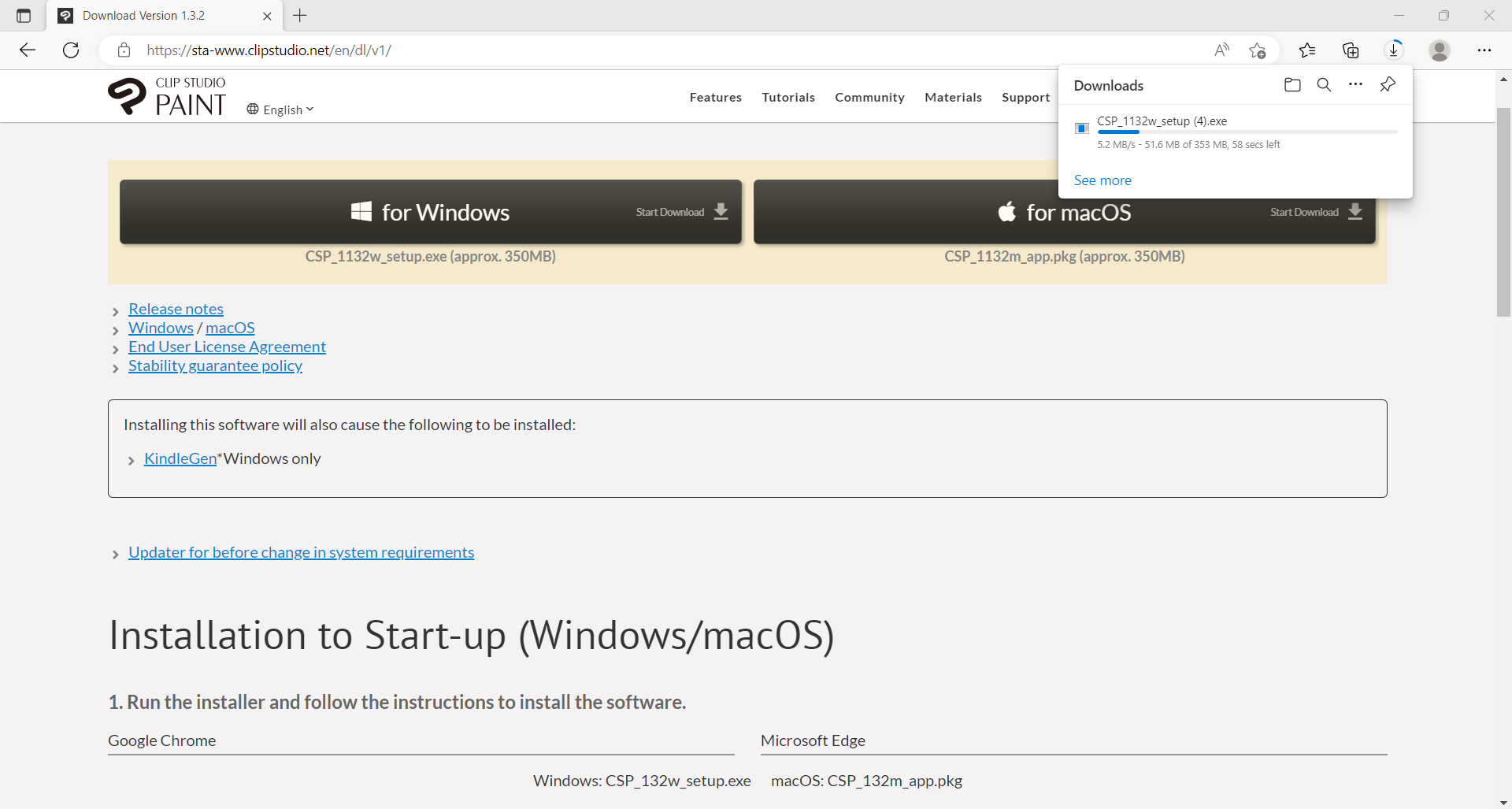Open a new browser tab
Image resolution: width=1512 pixels, height=809 pixels.
pos(300,16)
